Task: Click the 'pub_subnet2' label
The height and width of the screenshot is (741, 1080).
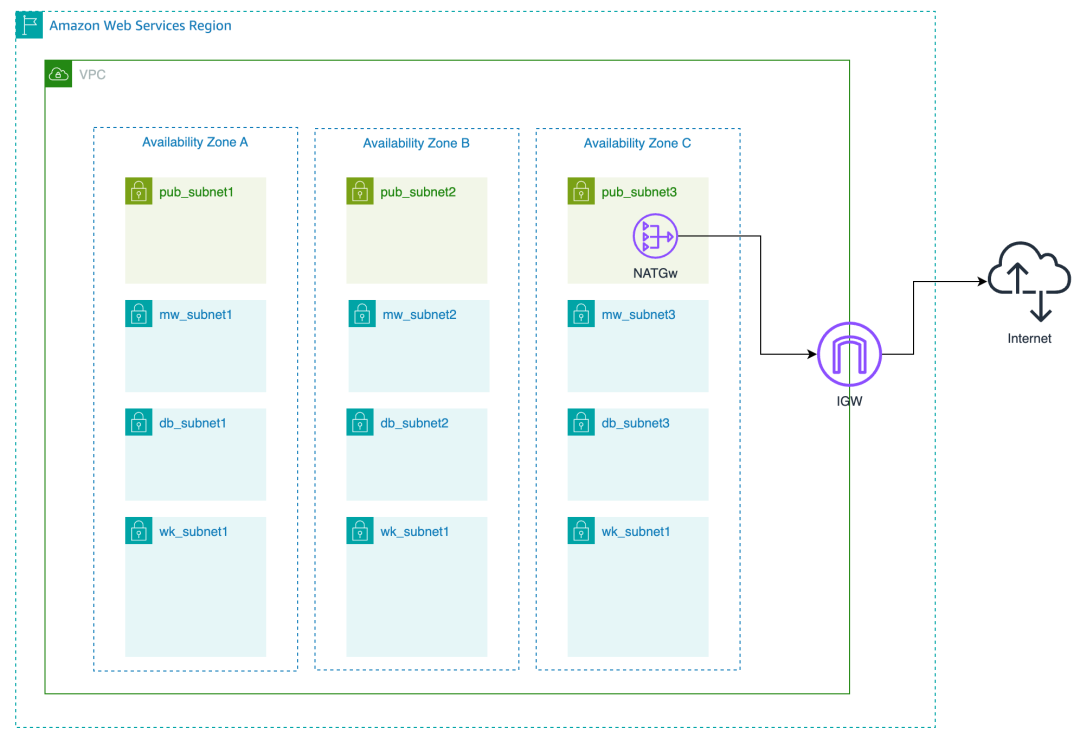Action: 418,192
